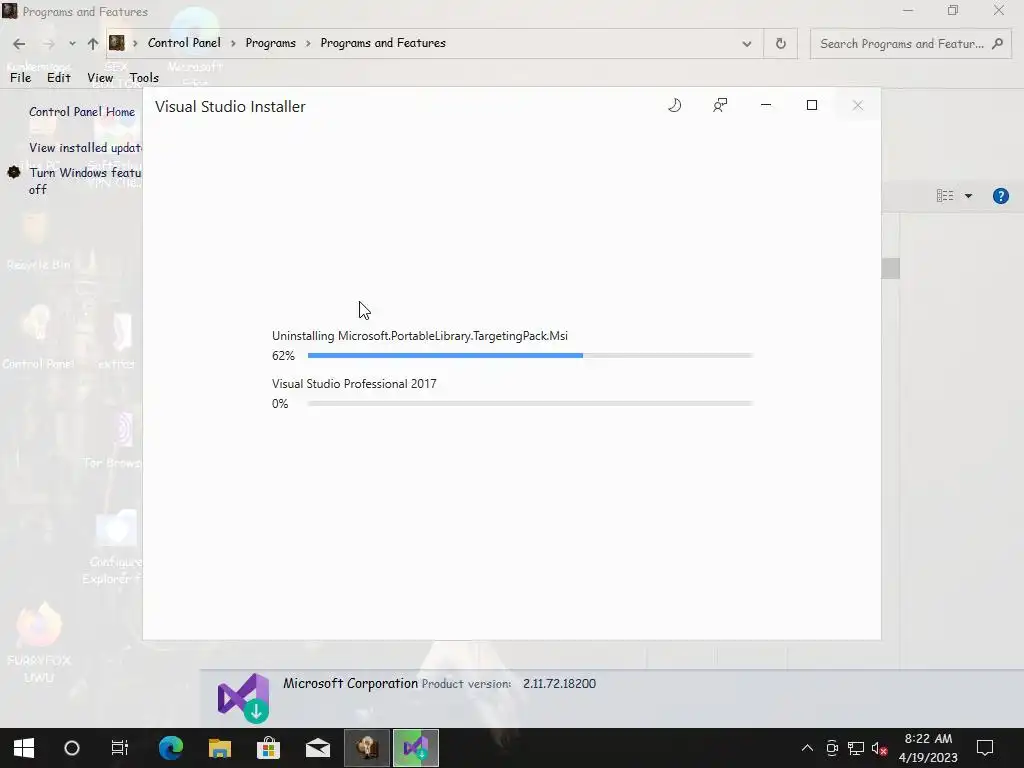The height and width of the screenshot is (768, 1024).
Task: Open View installed updates link
Action: (x=86, y=148)
